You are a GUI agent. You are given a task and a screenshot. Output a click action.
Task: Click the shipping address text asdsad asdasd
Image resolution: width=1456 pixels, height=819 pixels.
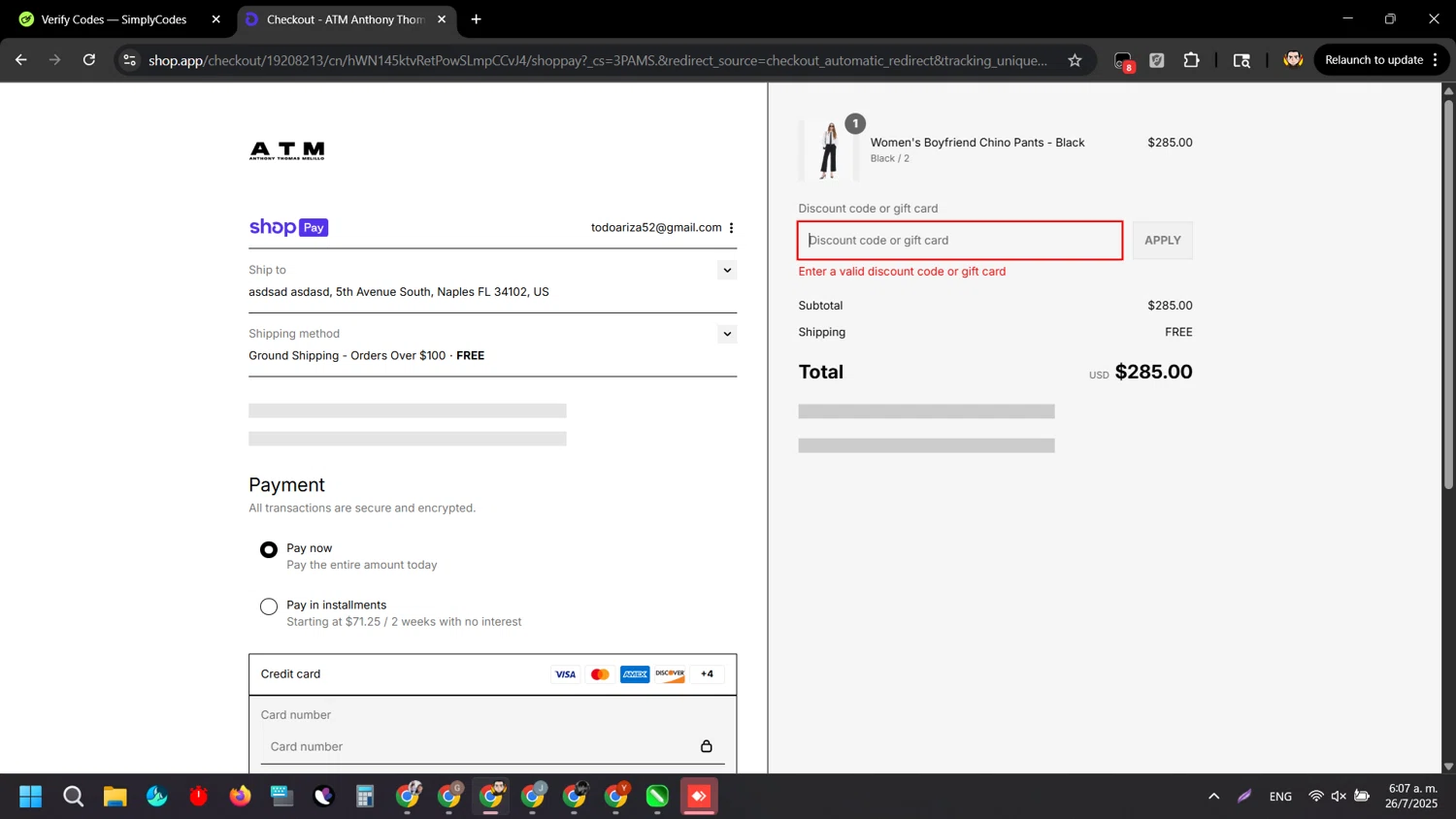399,292
